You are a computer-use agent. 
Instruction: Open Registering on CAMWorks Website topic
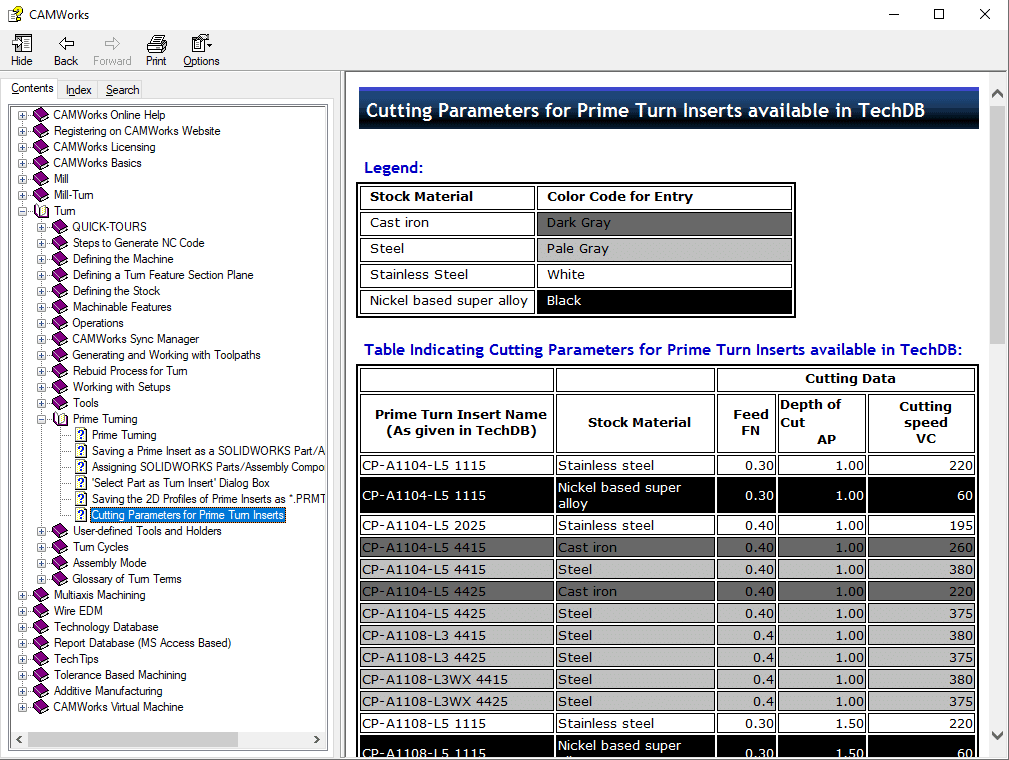[x=137, y=131]
